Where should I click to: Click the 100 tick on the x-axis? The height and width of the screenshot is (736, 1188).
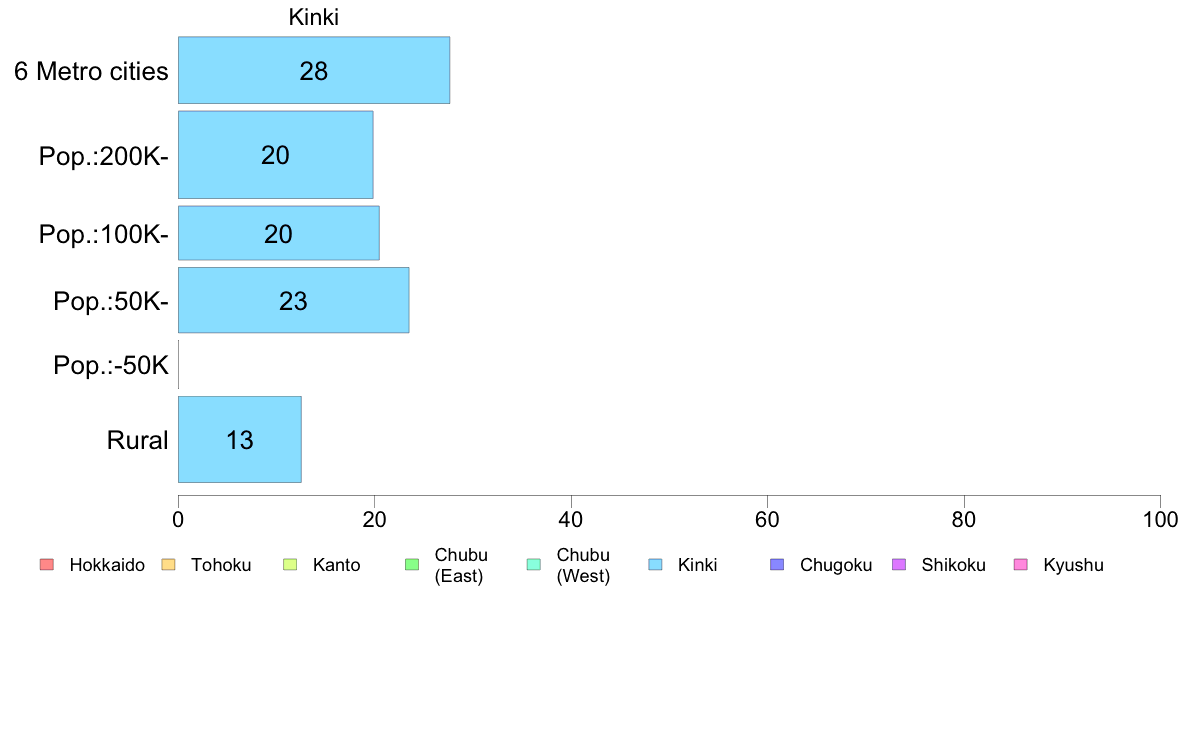click(1160, 520)
